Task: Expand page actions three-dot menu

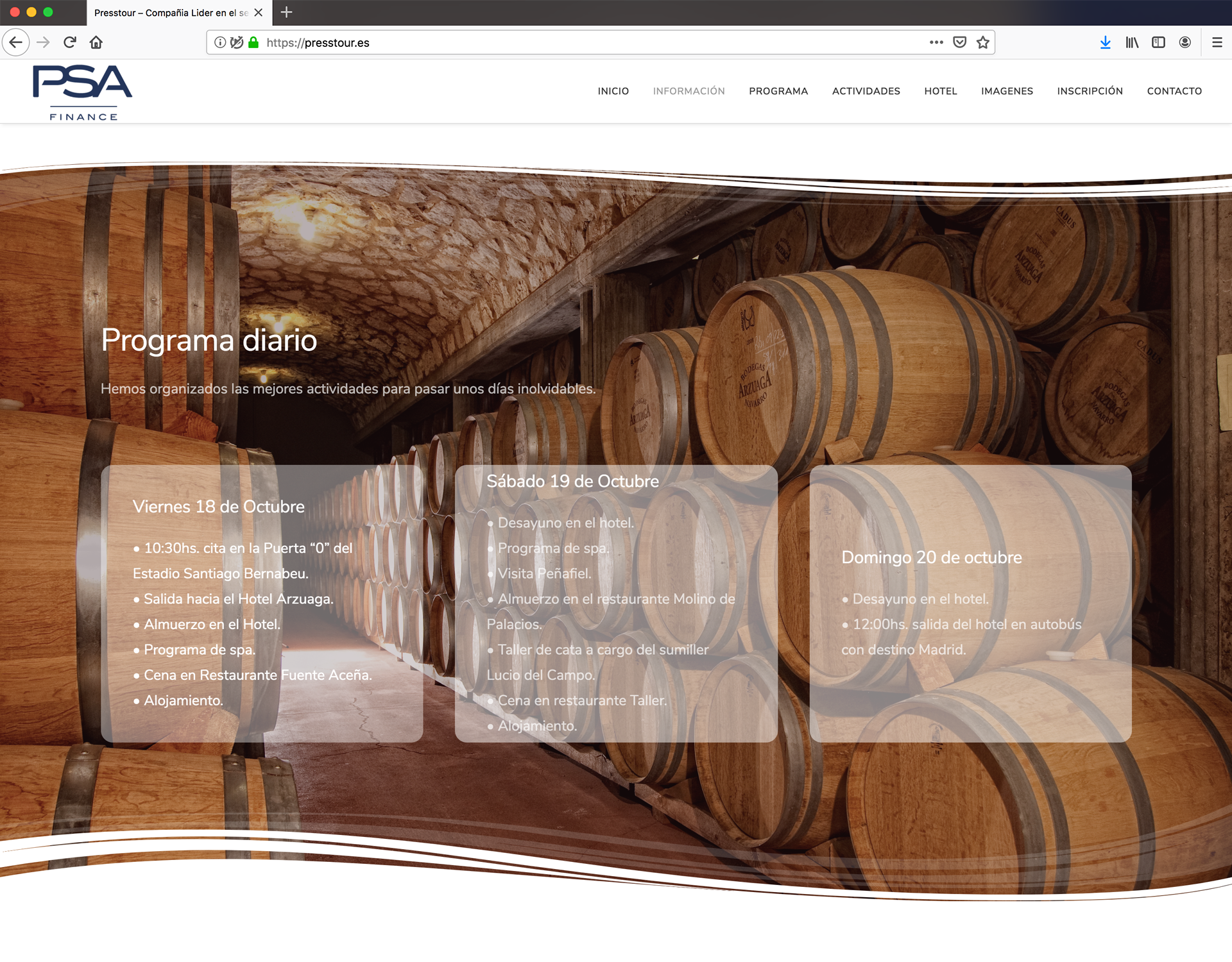Action: [x=936, y=42]
